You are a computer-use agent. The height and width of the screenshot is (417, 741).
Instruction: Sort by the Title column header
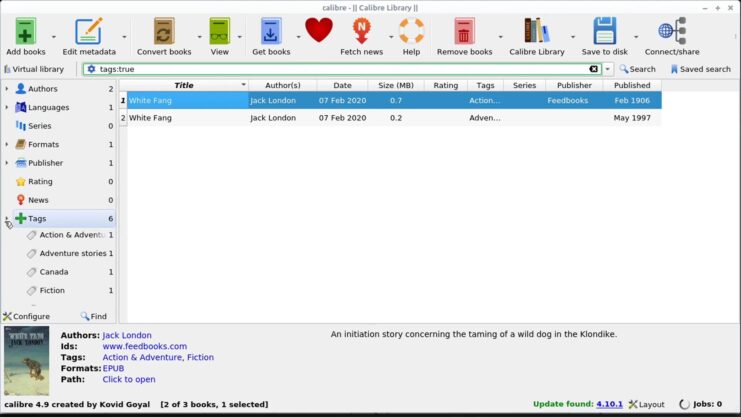click(184, 85)
